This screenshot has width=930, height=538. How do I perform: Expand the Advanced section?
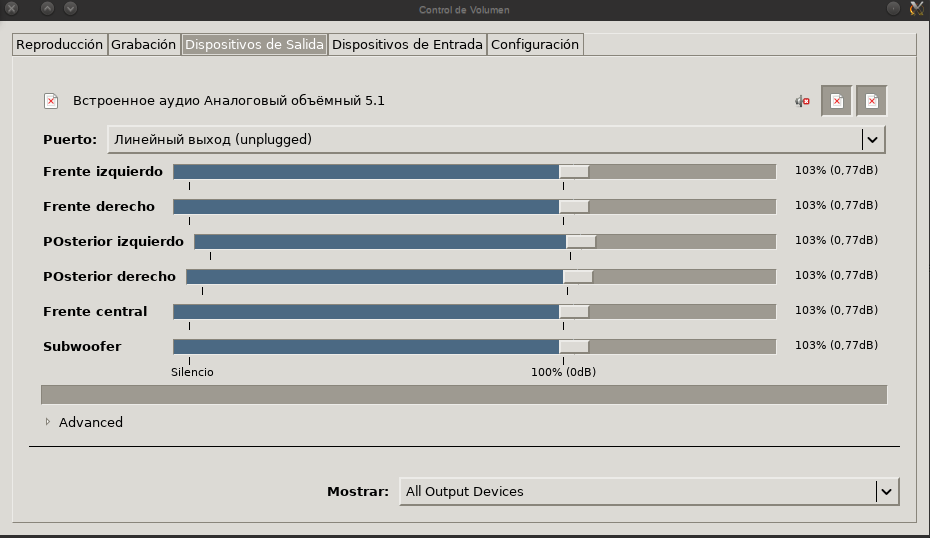coord(48,422)
